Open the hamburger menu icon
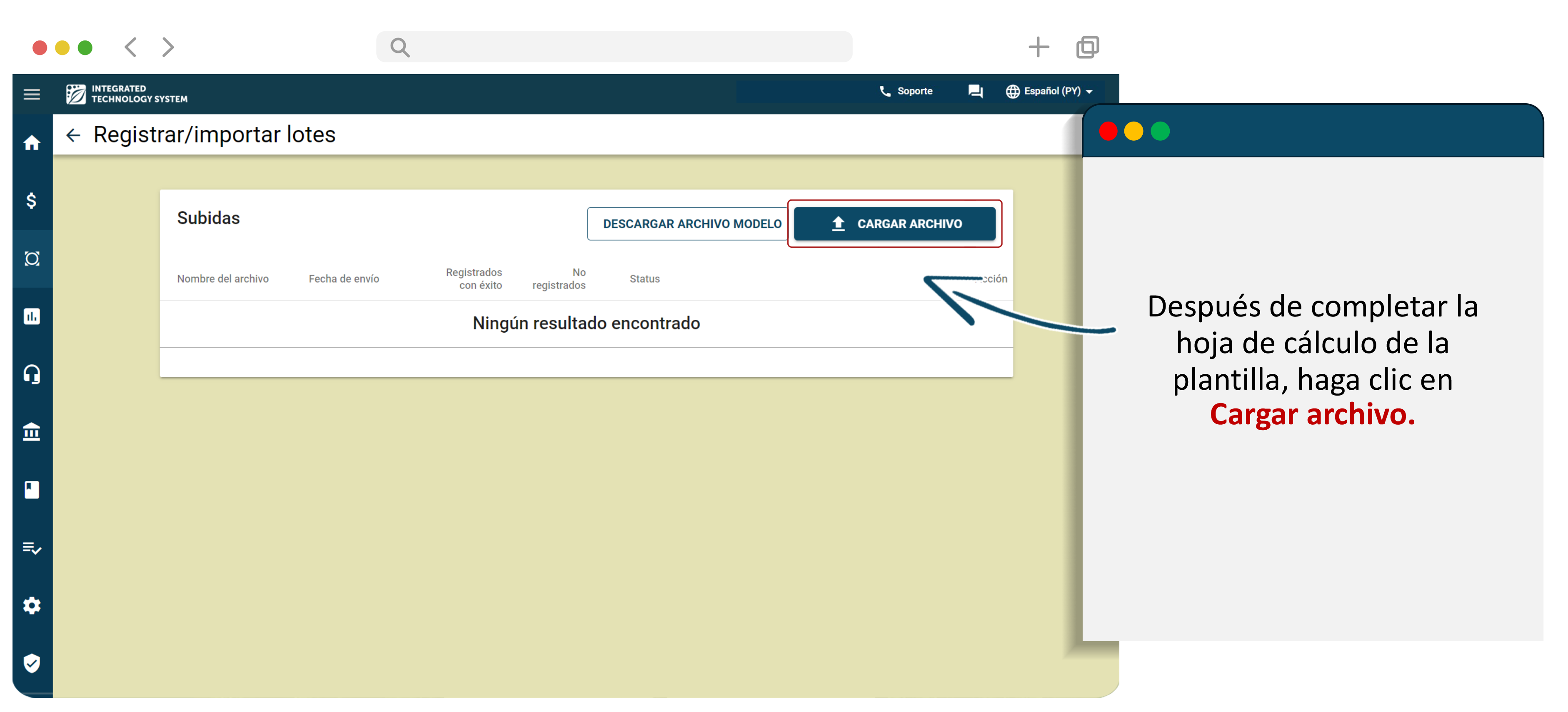Image resolution: width=1568 pixels, height=712 pixels. [x=32, y=95]
